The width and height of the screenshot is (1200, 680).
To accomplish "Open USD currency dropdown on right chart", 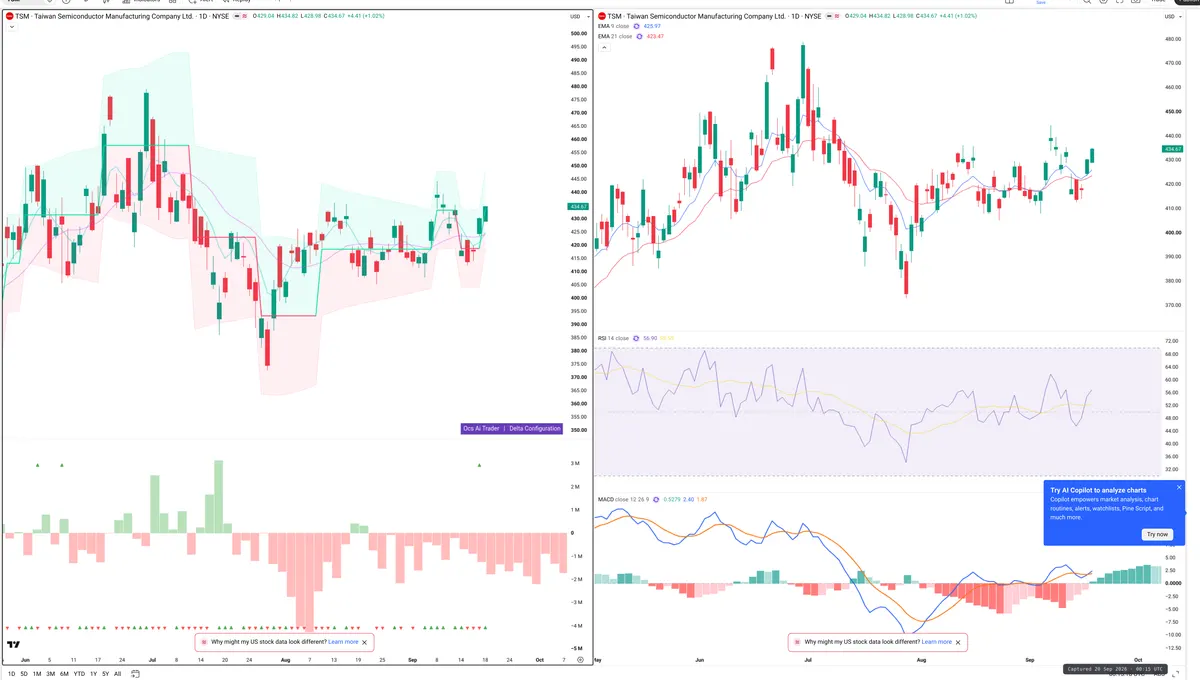I will (1172, 16).
